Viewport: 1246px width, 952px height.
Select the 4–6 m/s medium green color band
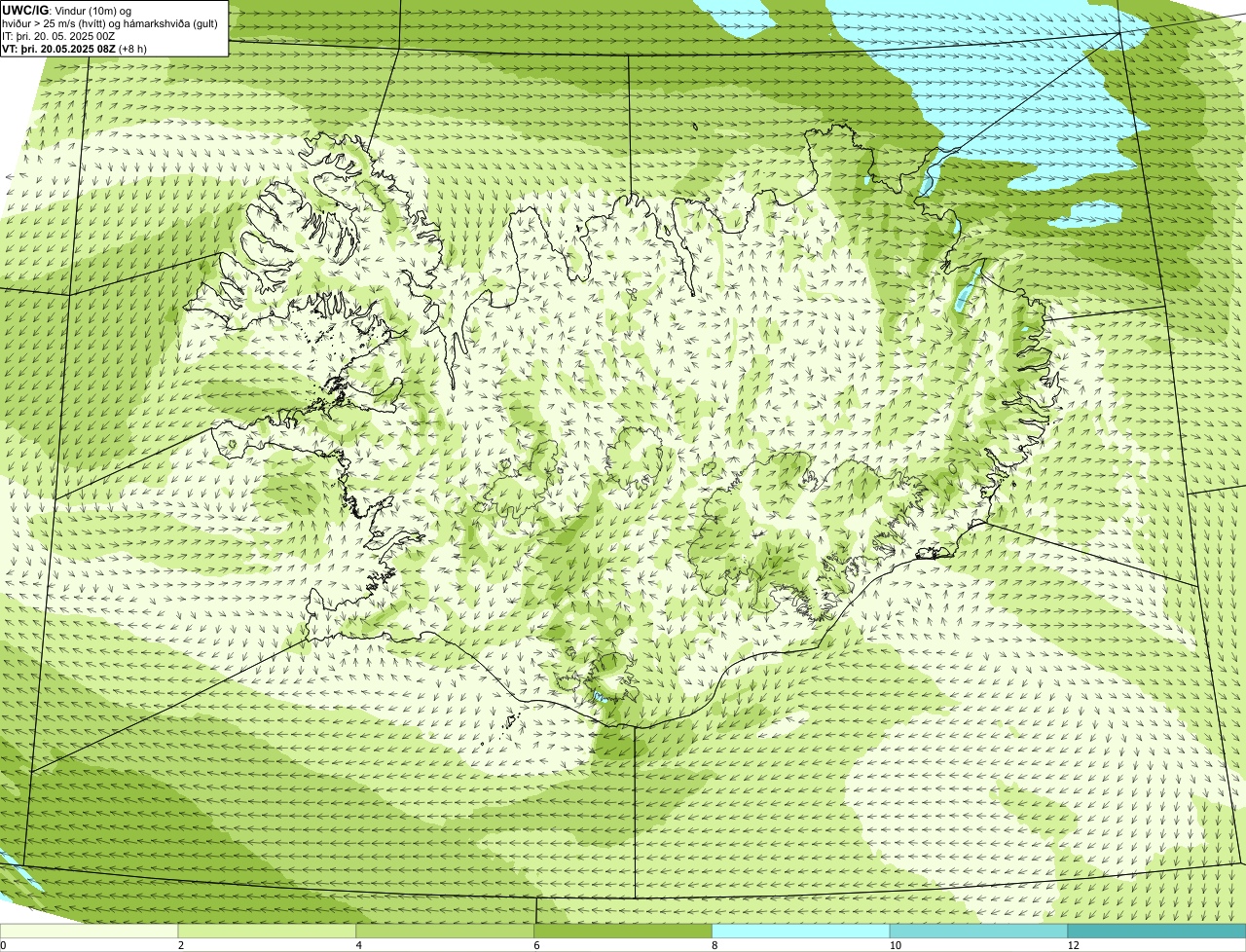tap(446, 931)
